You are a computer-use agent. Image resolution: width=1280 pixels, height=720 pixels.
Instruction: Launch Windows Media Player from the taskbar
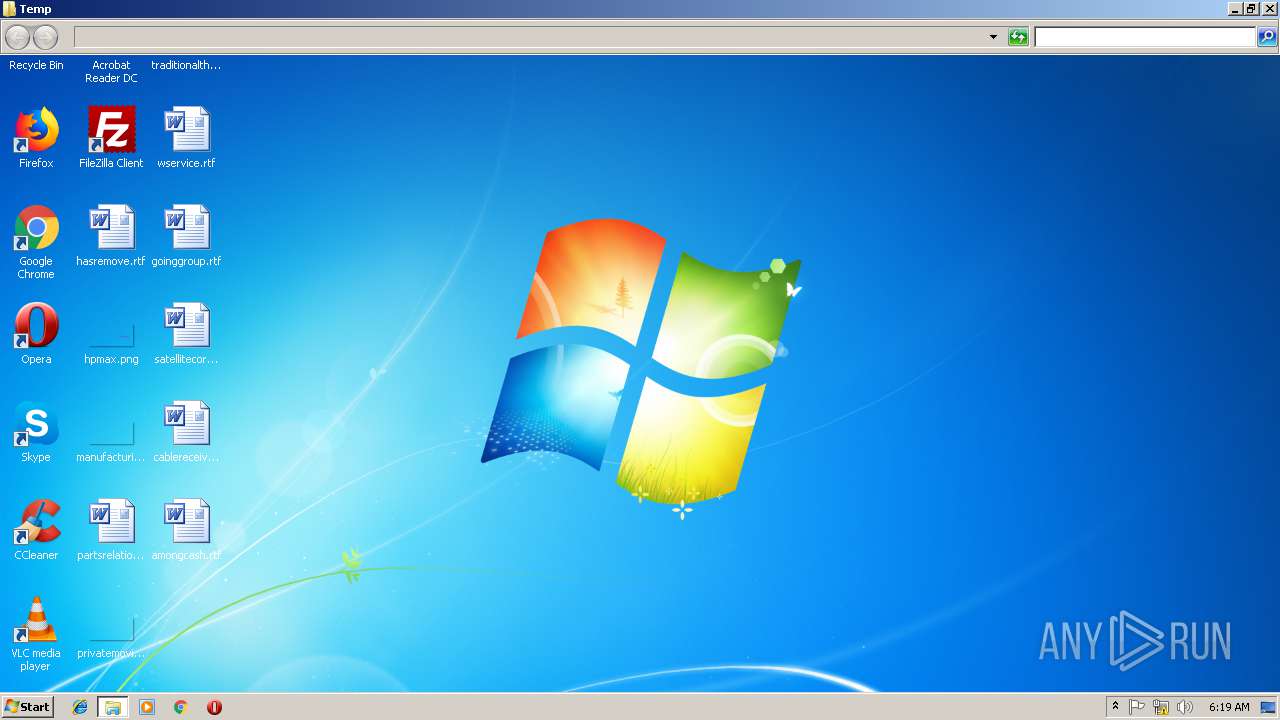point(147,707)
